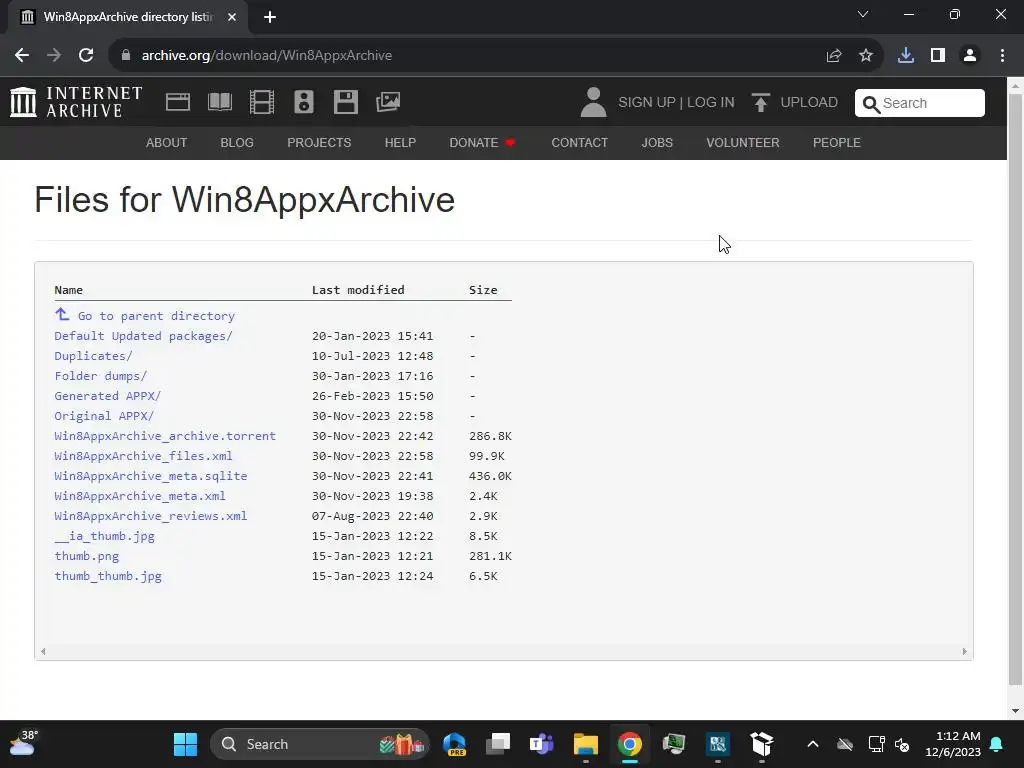This screenshot has height=768, width=1024.
Task: Open the Images icon in header
Action: (388, 102)
